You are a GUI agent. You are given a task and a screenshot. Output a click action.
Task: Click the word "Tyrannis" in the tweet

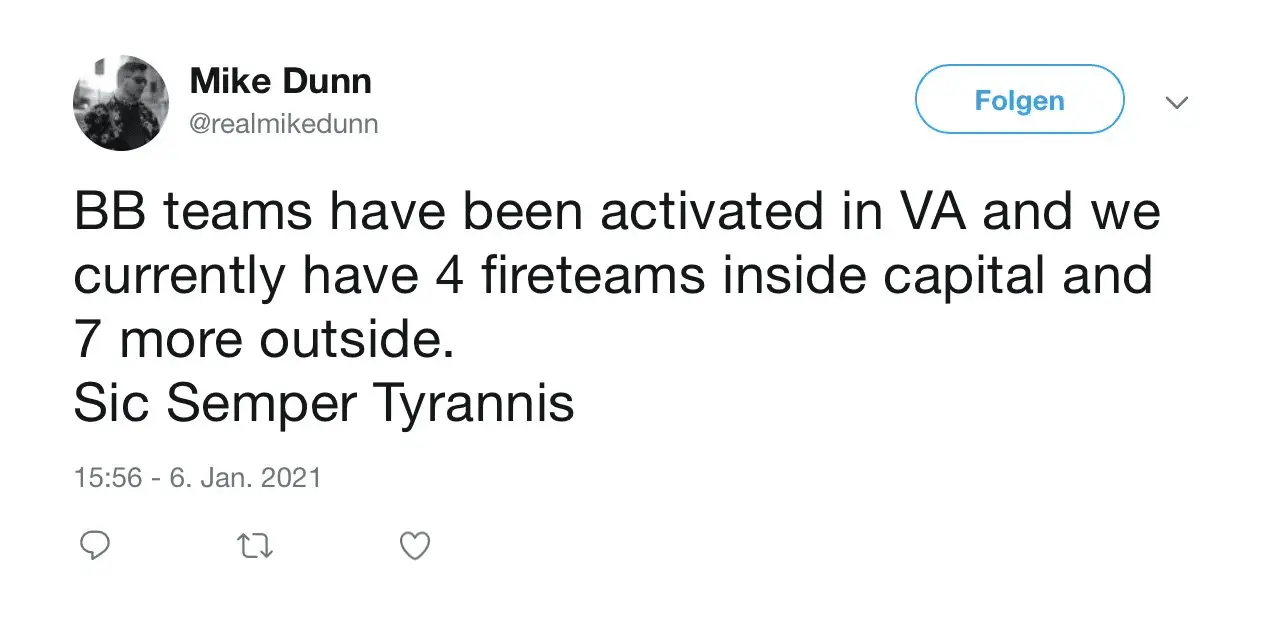[x=474, y=403]
